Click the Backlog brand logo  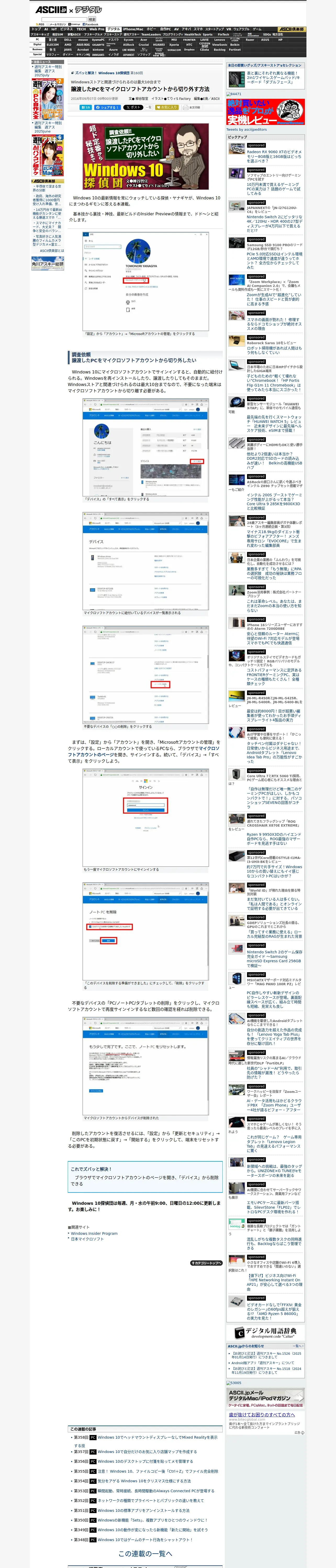(x=220, y=49)
